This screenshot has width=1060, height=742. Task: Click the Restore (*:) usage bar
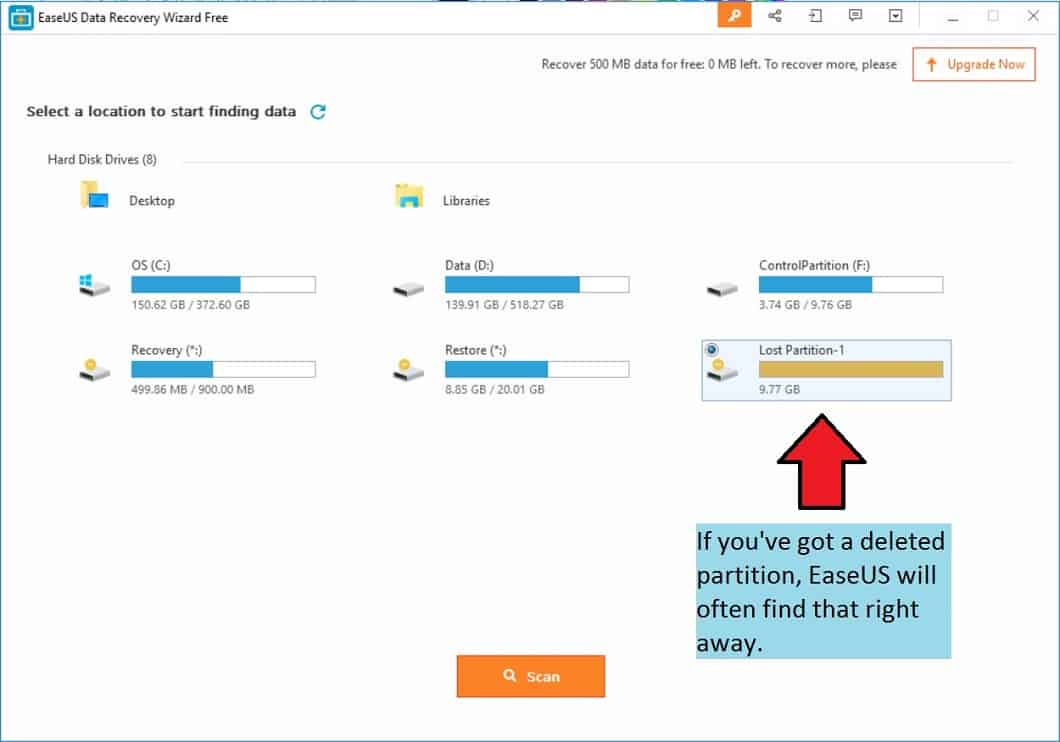click(537, 369)
